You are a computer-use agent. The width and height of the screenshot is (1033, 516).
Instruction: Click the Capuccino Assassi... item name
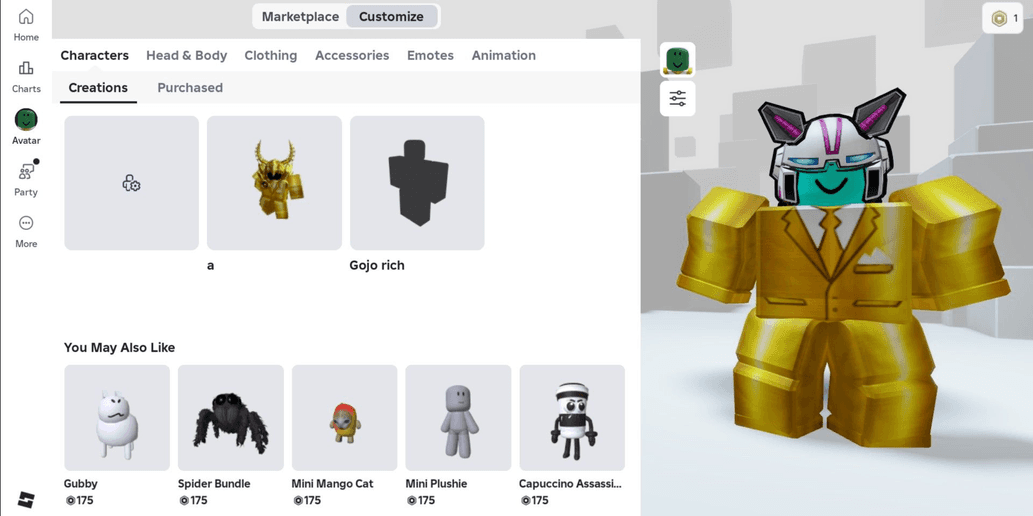tap(570, 484)
